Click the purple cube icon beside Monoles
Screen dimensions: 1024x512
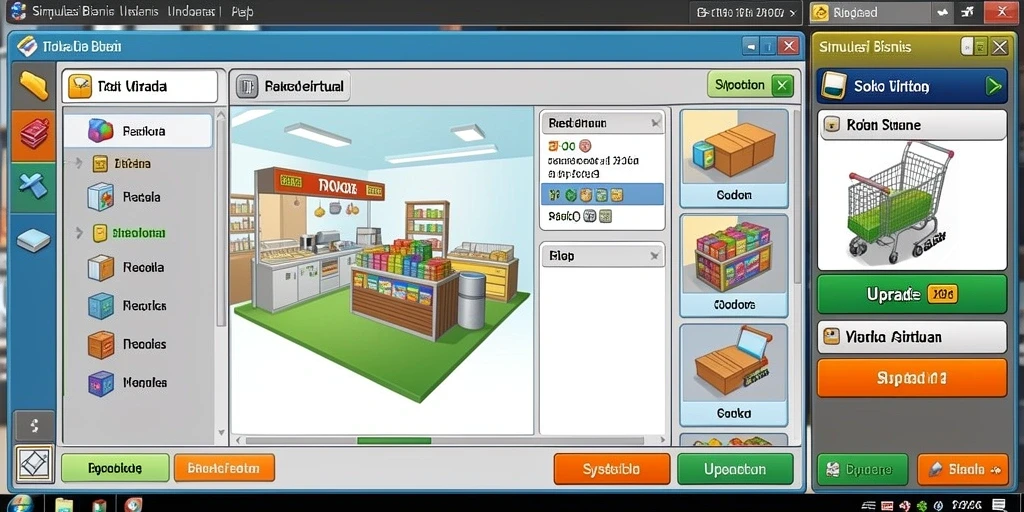click(x=101, y=383)
